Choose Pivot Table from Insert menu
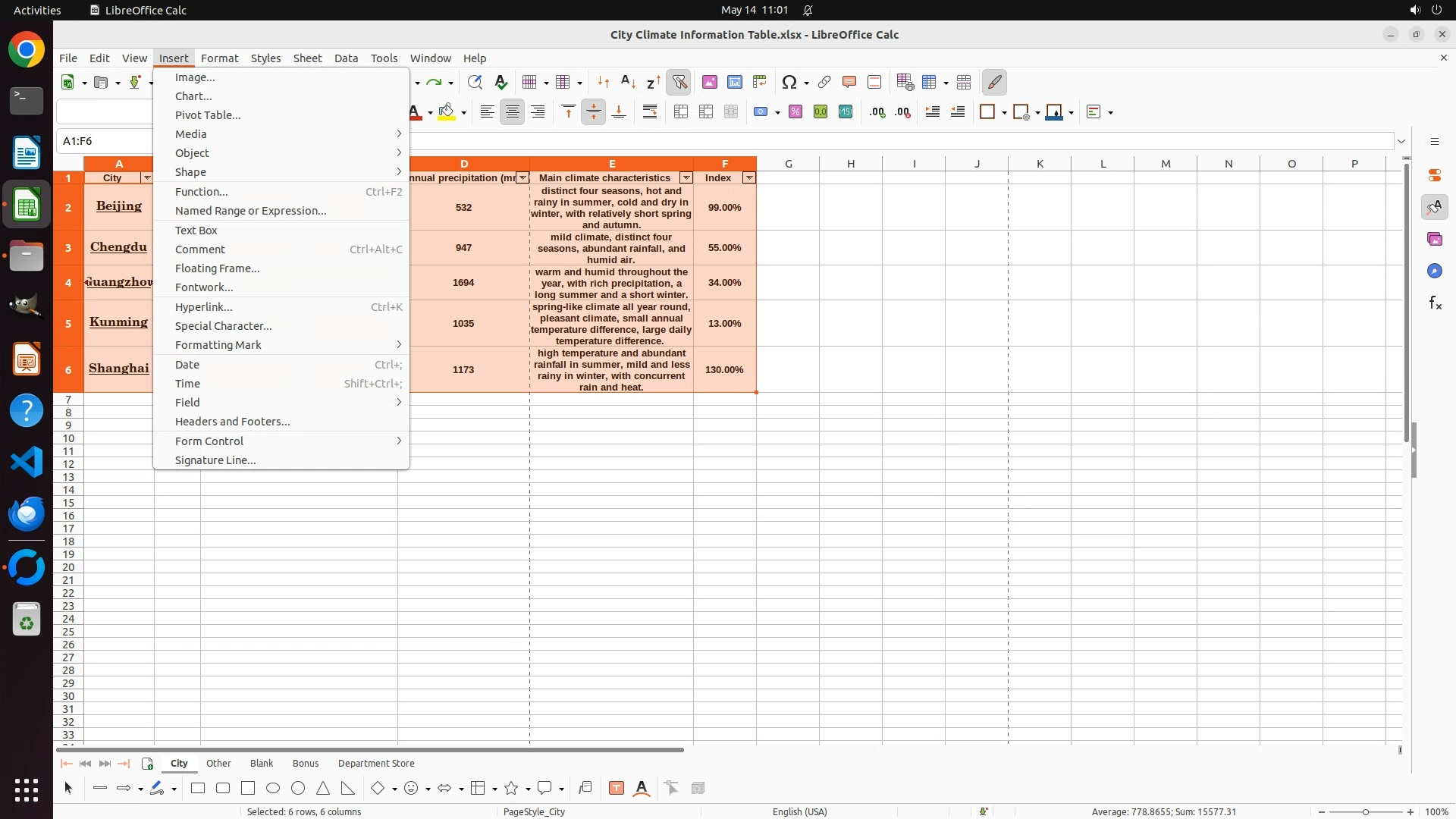1456x819 pixels. 208,115
